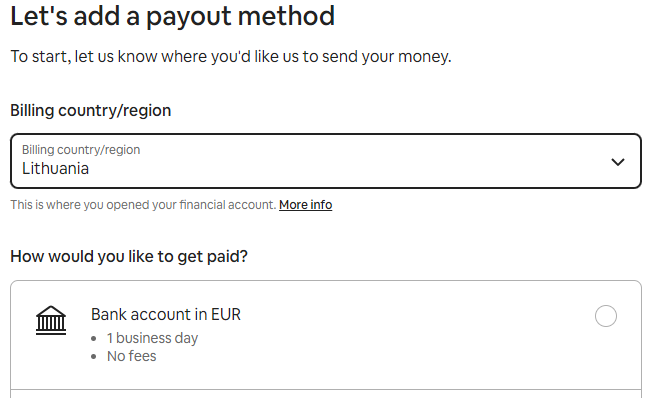Click the chevron arrow in the billing country field

point(617,162)
